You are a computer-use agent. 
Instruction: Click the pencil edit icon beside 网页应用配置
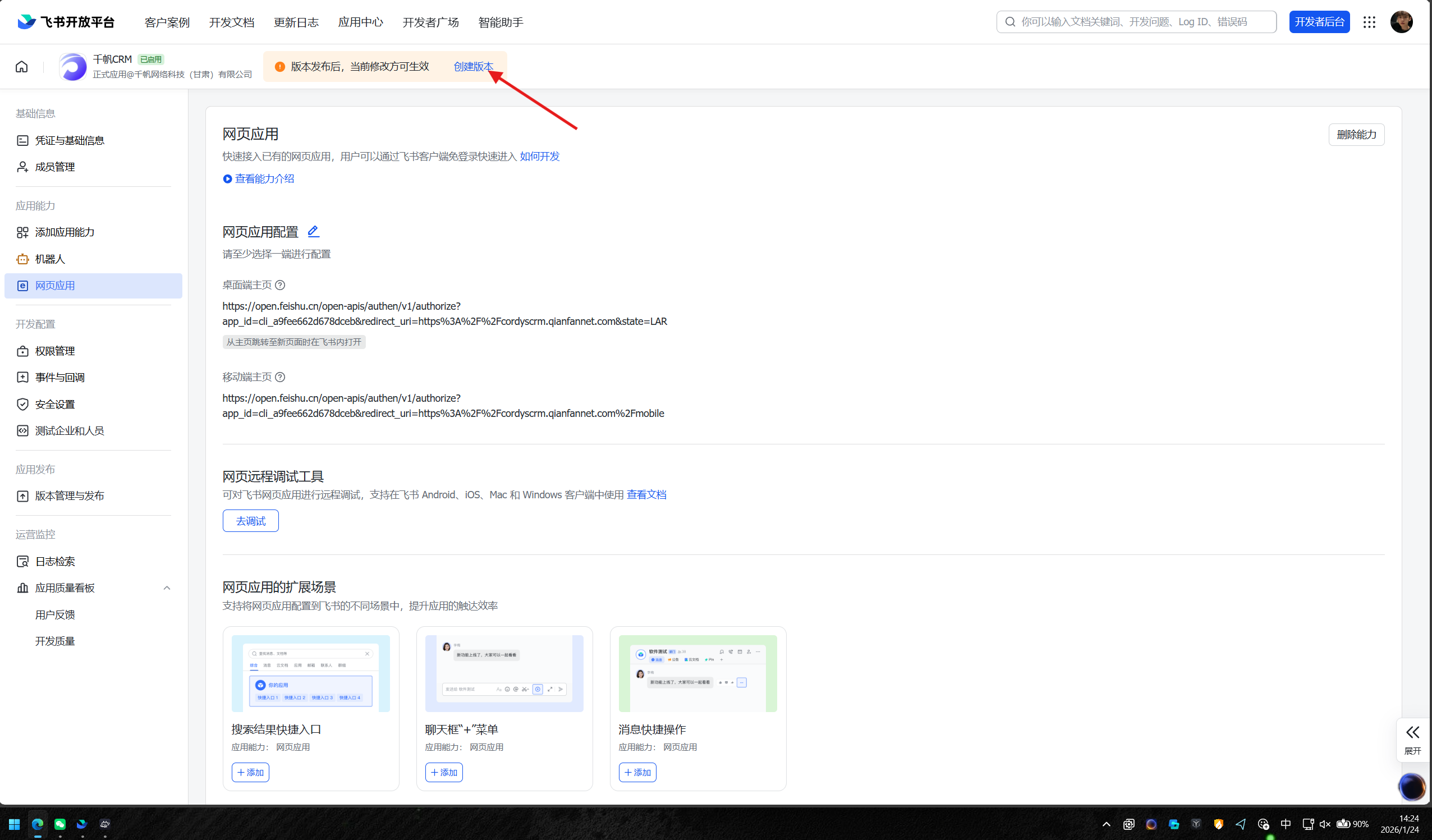tap(313, 231)
